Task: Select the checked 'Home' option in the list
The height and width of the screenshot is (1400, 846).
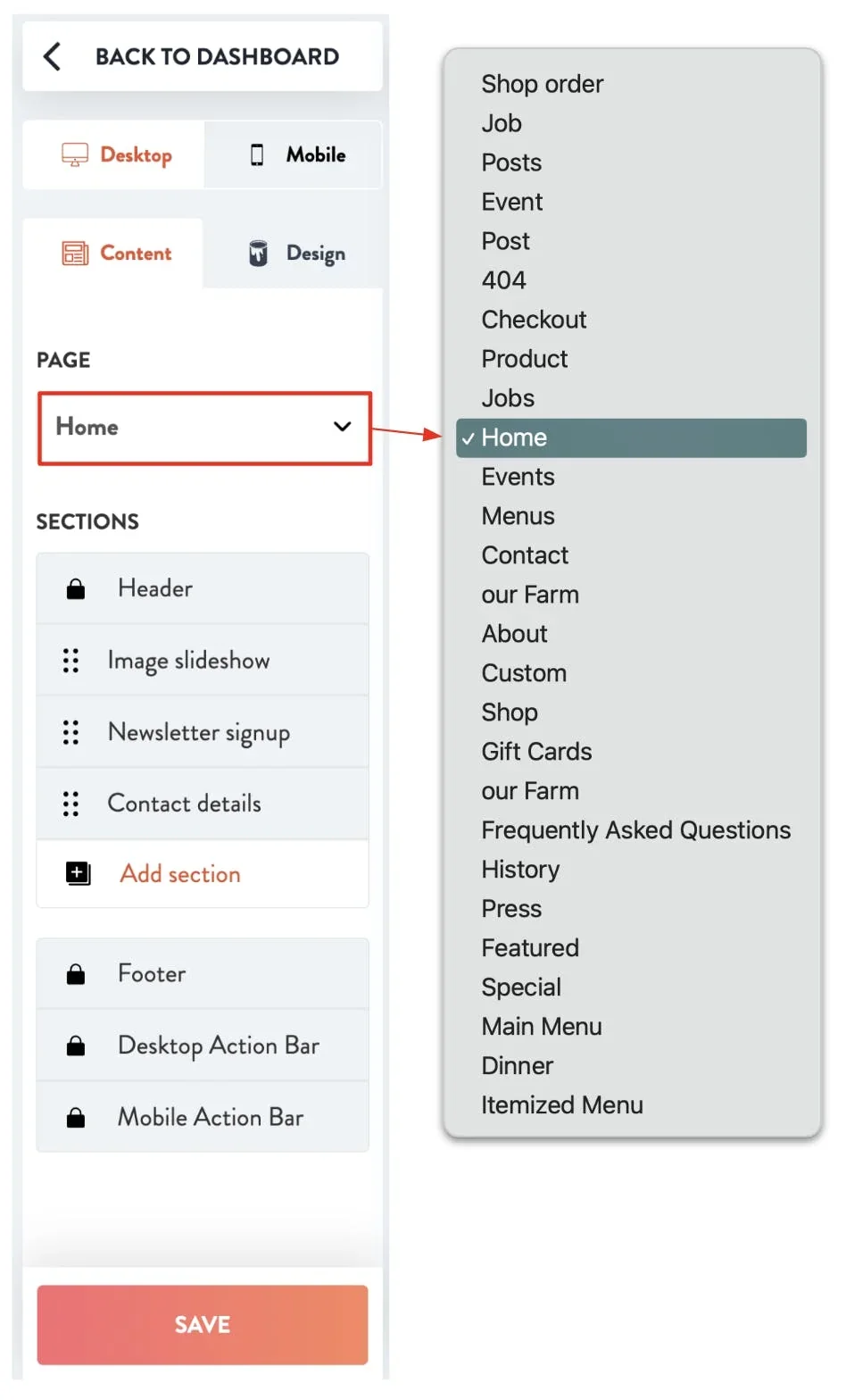Action: point(631,437)
